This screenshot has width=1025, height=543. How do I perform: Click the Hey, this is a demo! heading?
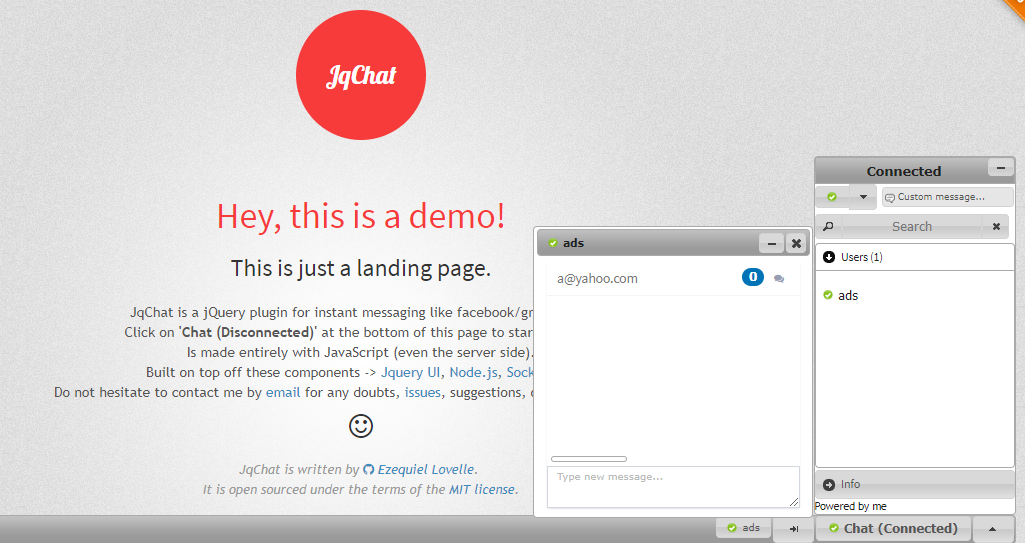coord(361,216)
